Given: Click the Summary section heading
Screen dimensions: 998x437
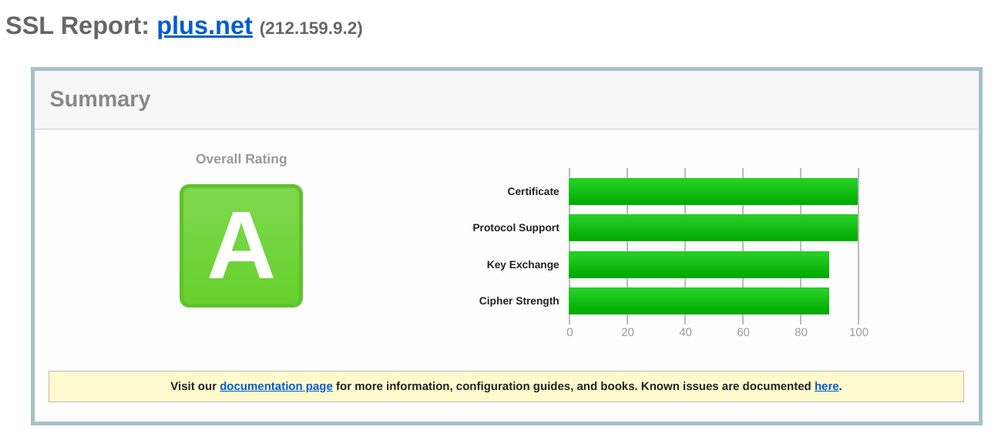Looking at the screenshot, I should point(100,99).
